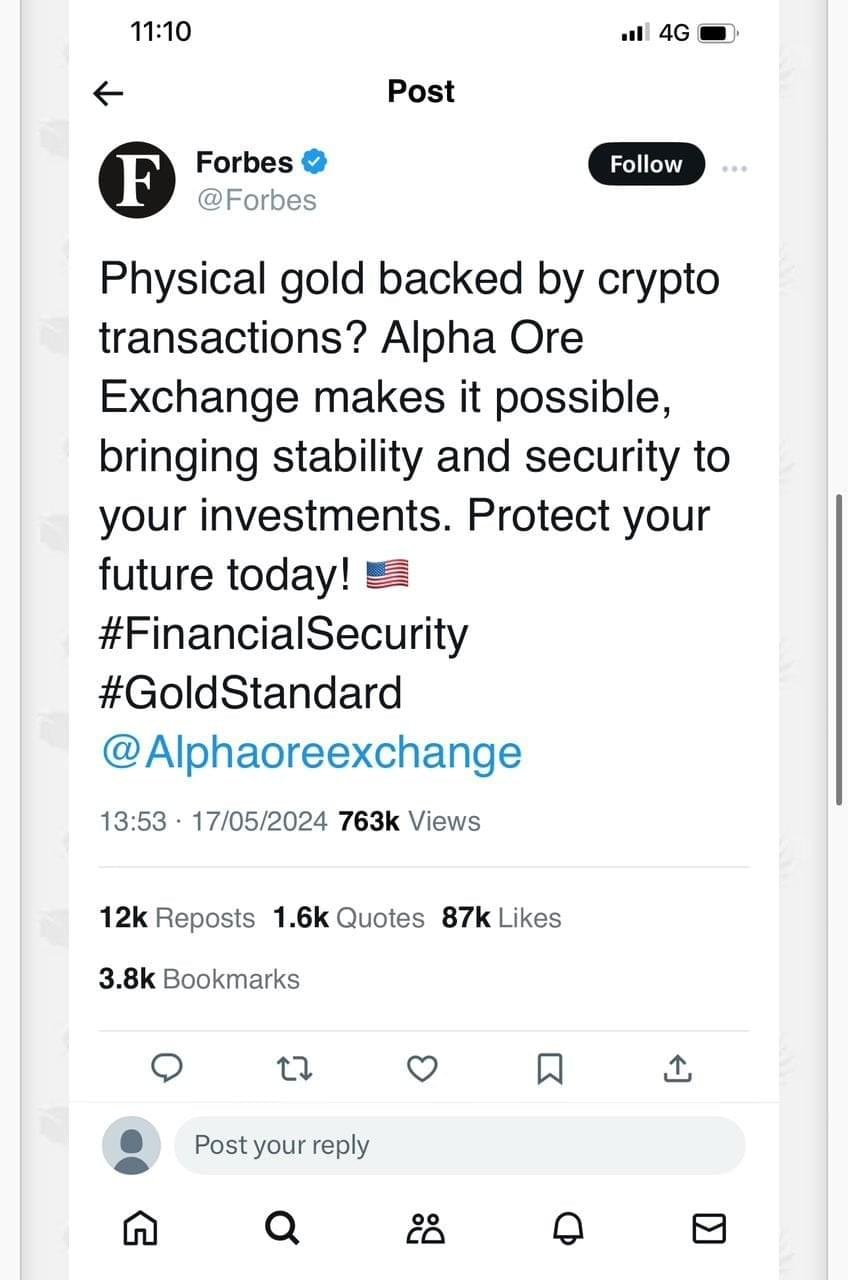The height and width of the screenshot is (1280, 848).
Task: Open the Messages envelope tab
Action: 709,1228
